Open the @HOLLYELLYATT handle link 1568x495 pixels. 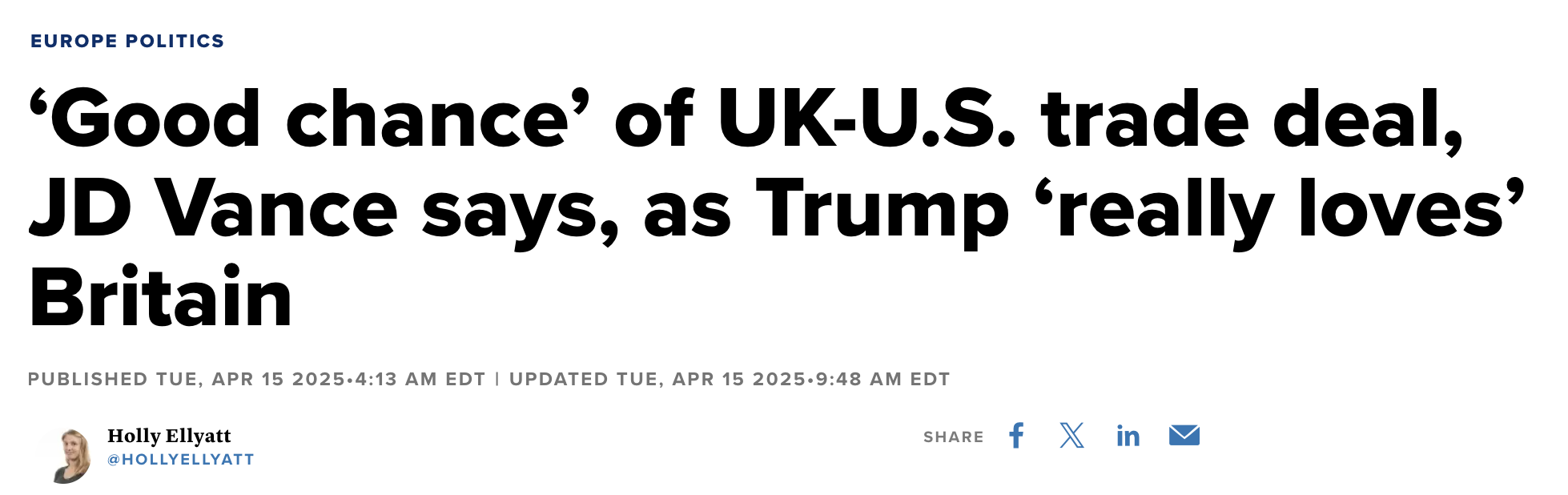181,460
